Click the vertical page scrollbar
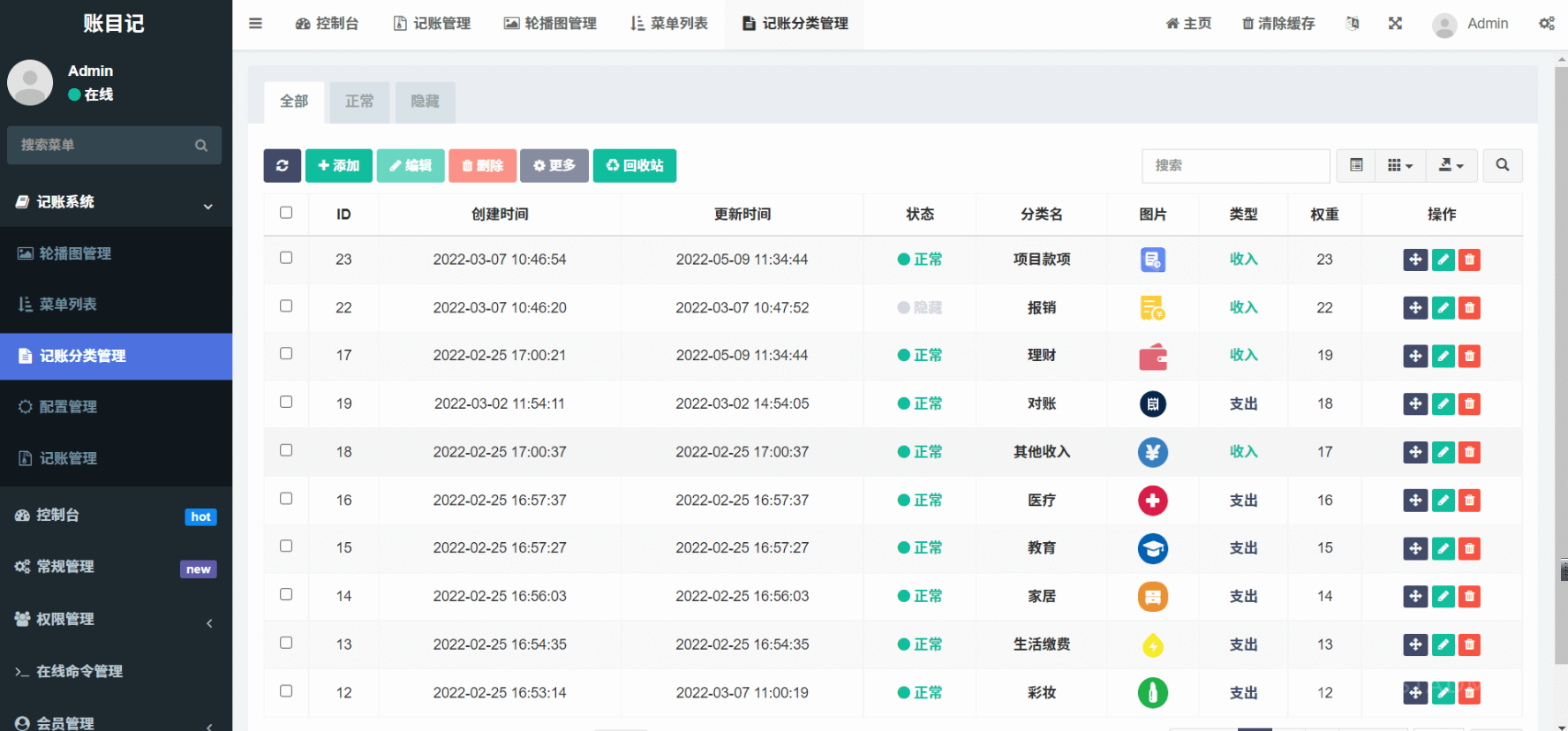Screen dimensions: 1568x731 1561,365
